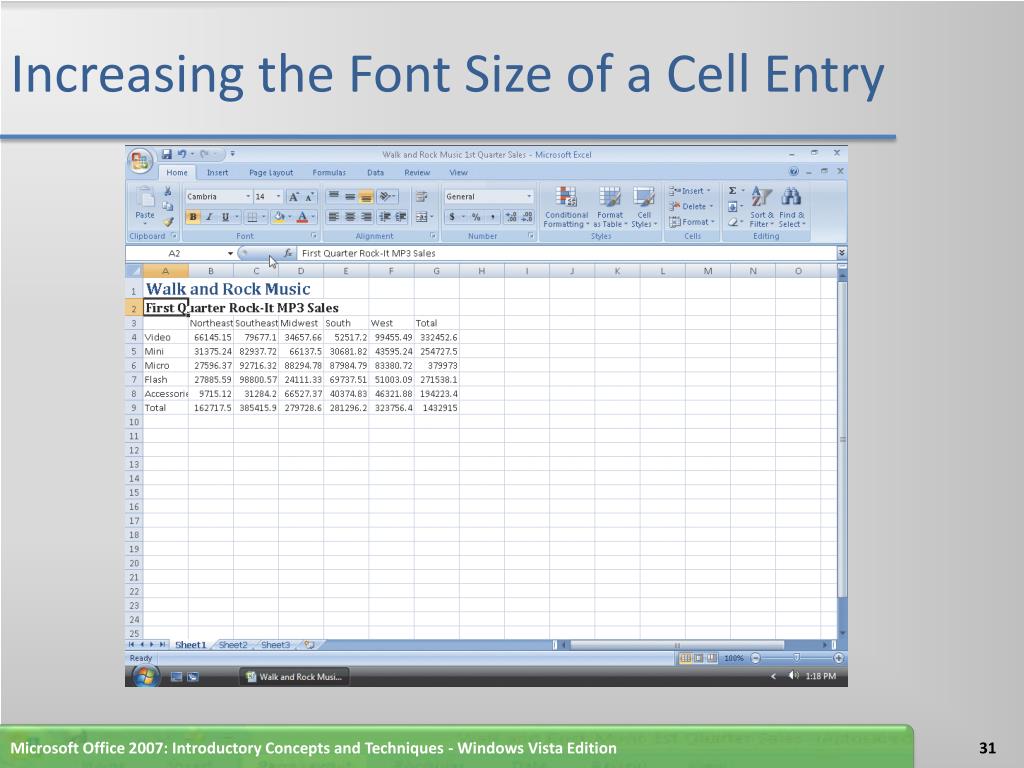Activate the Format Painter brush
Image resolution: width=1024 pixels, height=768 pixels.
[x=168, y=221]
